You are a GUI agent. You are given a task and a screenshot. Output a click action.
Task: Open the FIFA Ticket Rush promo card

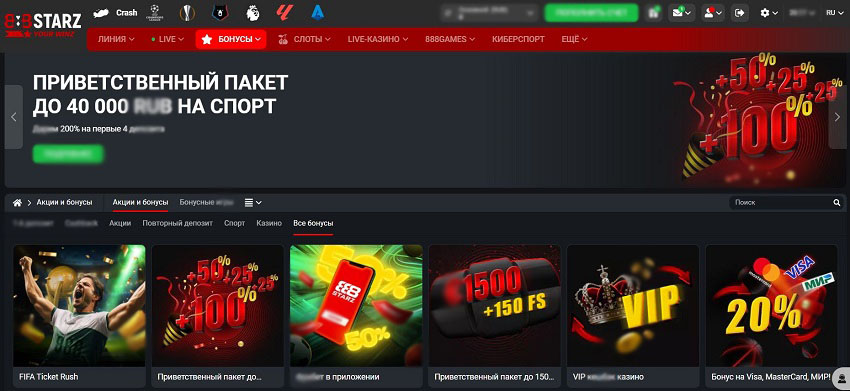[79, 315]
